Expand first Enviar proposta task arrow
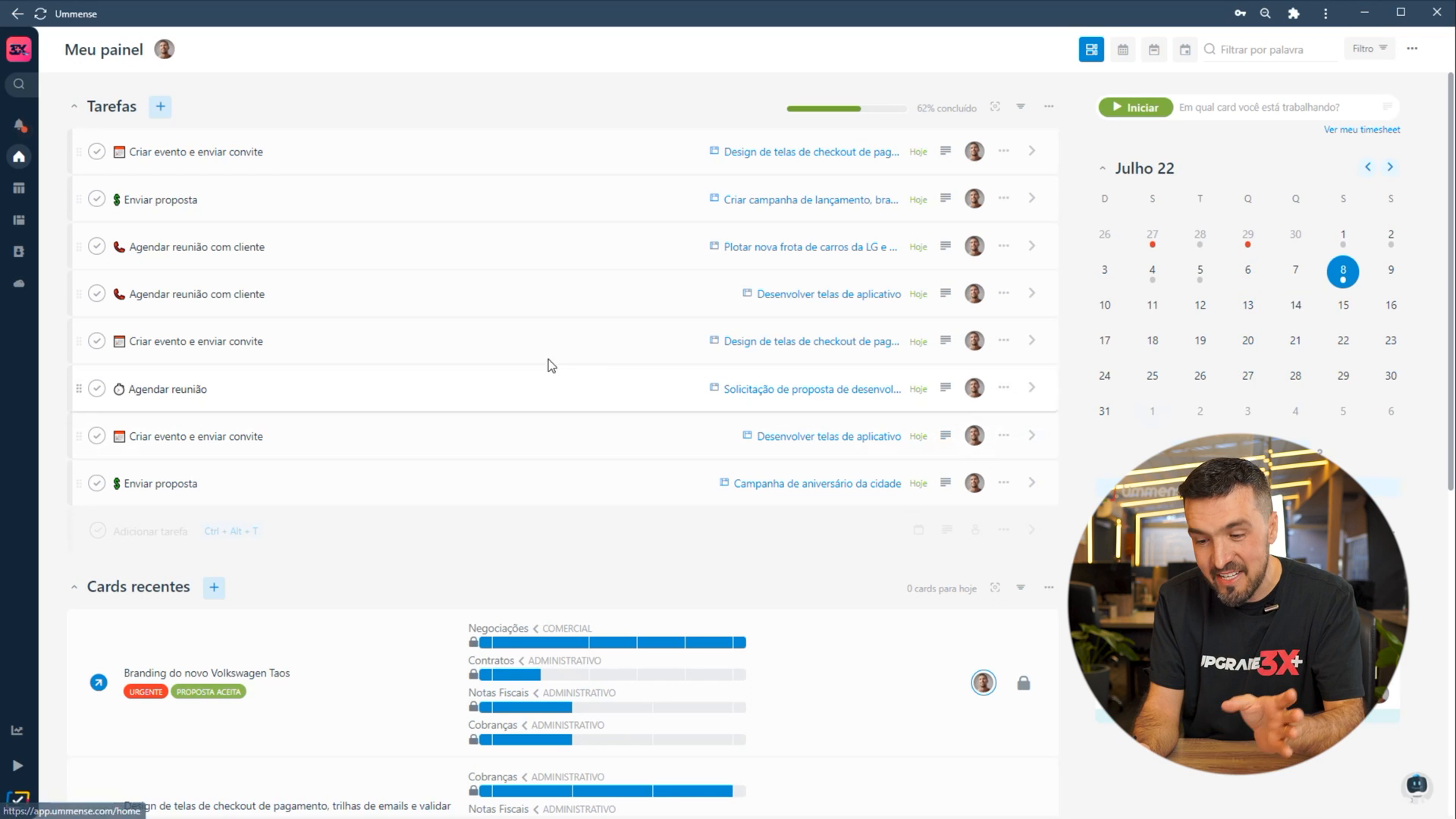The image size is (1456, 819). pyautogui.click(x=1032, y=198)
